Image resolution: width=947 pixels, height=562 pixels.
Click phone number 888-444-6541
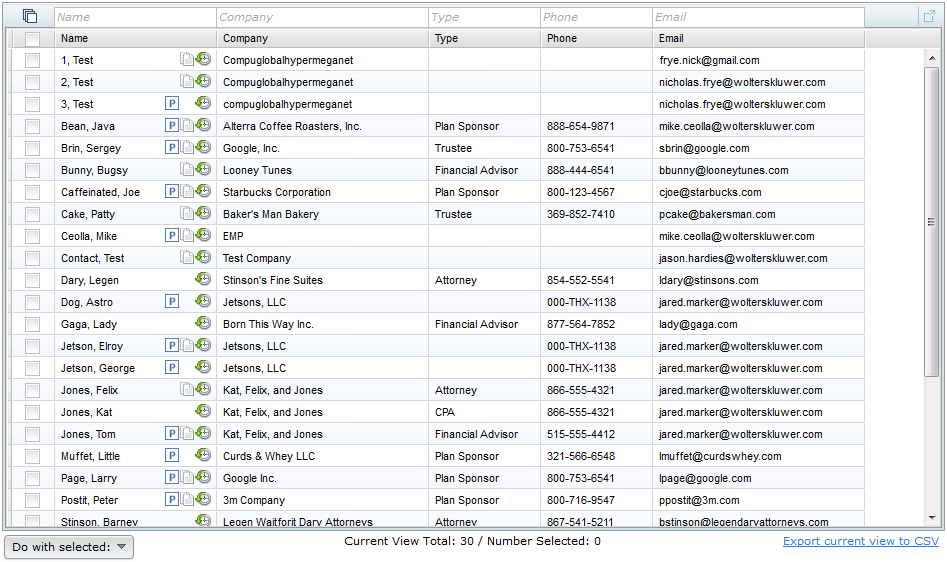tap(580, 170)
